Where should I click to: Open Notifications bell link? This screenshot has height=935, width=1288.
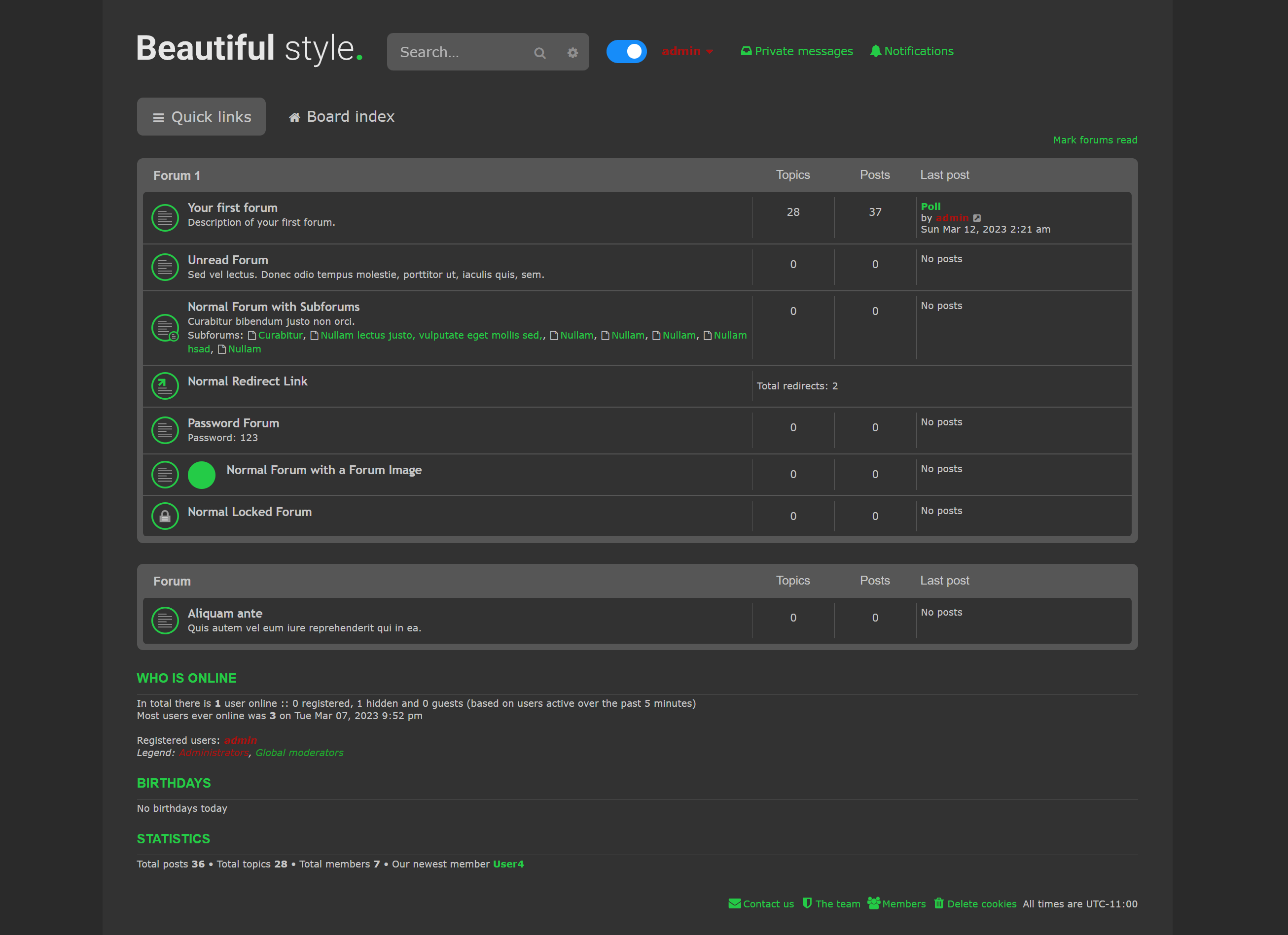point(911,51)
